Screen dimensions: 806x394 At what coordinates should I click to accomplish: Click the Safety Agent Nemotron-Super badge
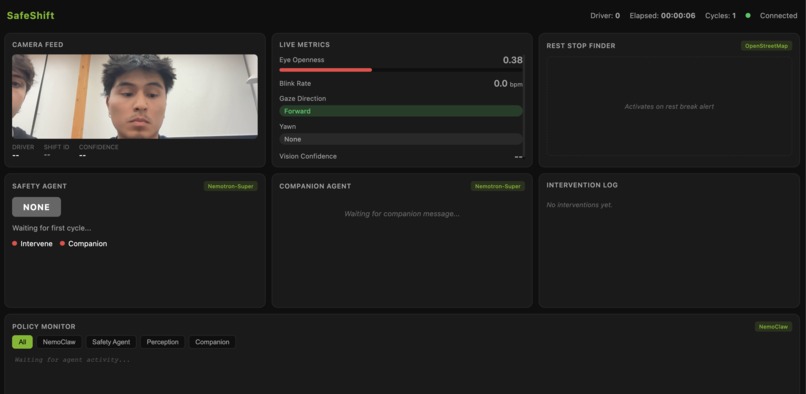point(230,186)
